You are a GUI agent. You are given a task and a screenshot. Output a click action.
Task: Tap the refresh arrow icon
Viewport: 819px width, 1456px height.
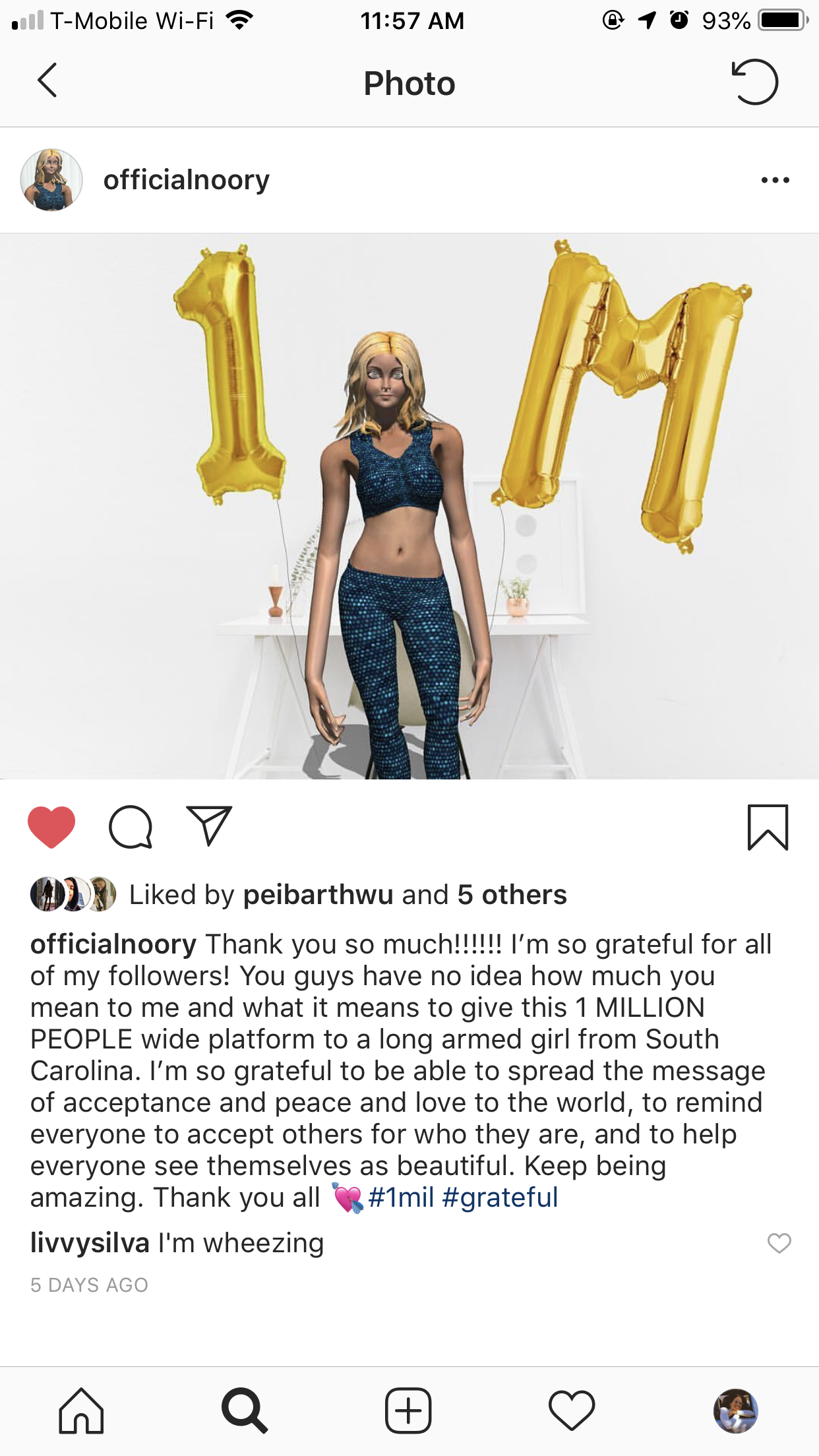[755, 82]
